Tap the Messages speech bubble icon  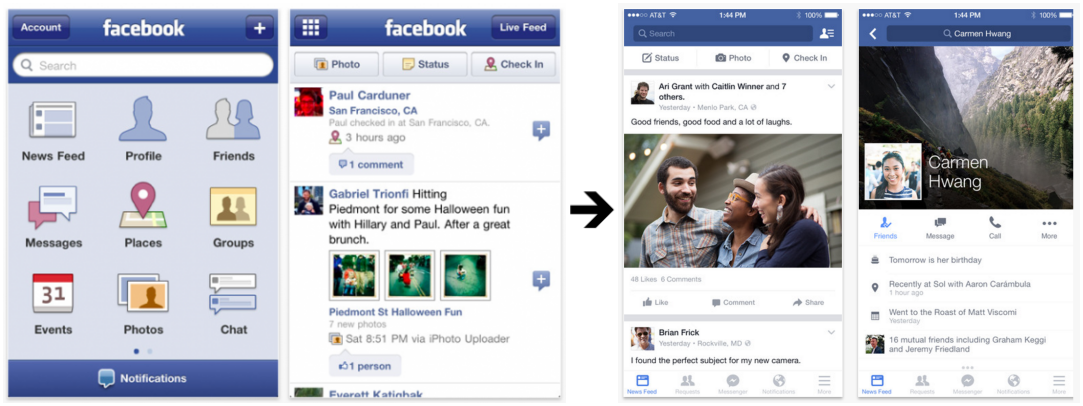52,207
